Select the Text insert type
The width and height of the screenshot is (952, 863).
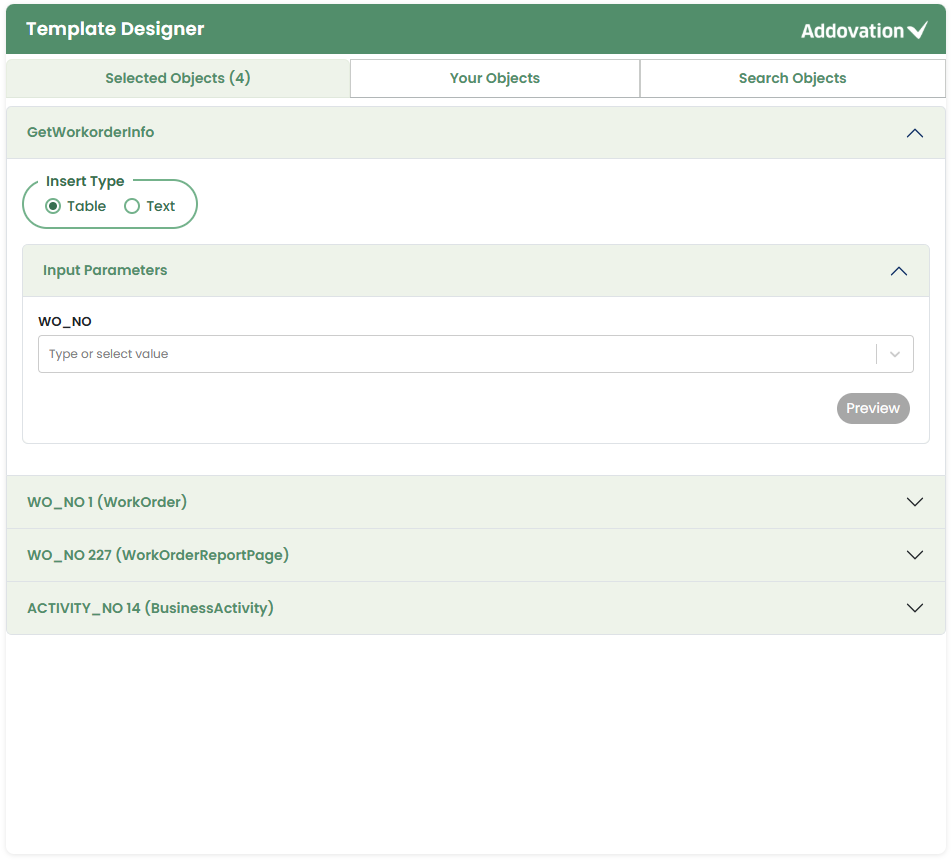(x=132, y=207)
